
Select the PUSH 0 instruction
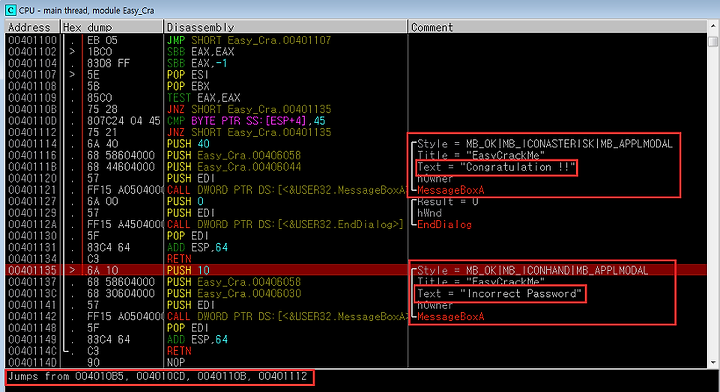point(185,201)
